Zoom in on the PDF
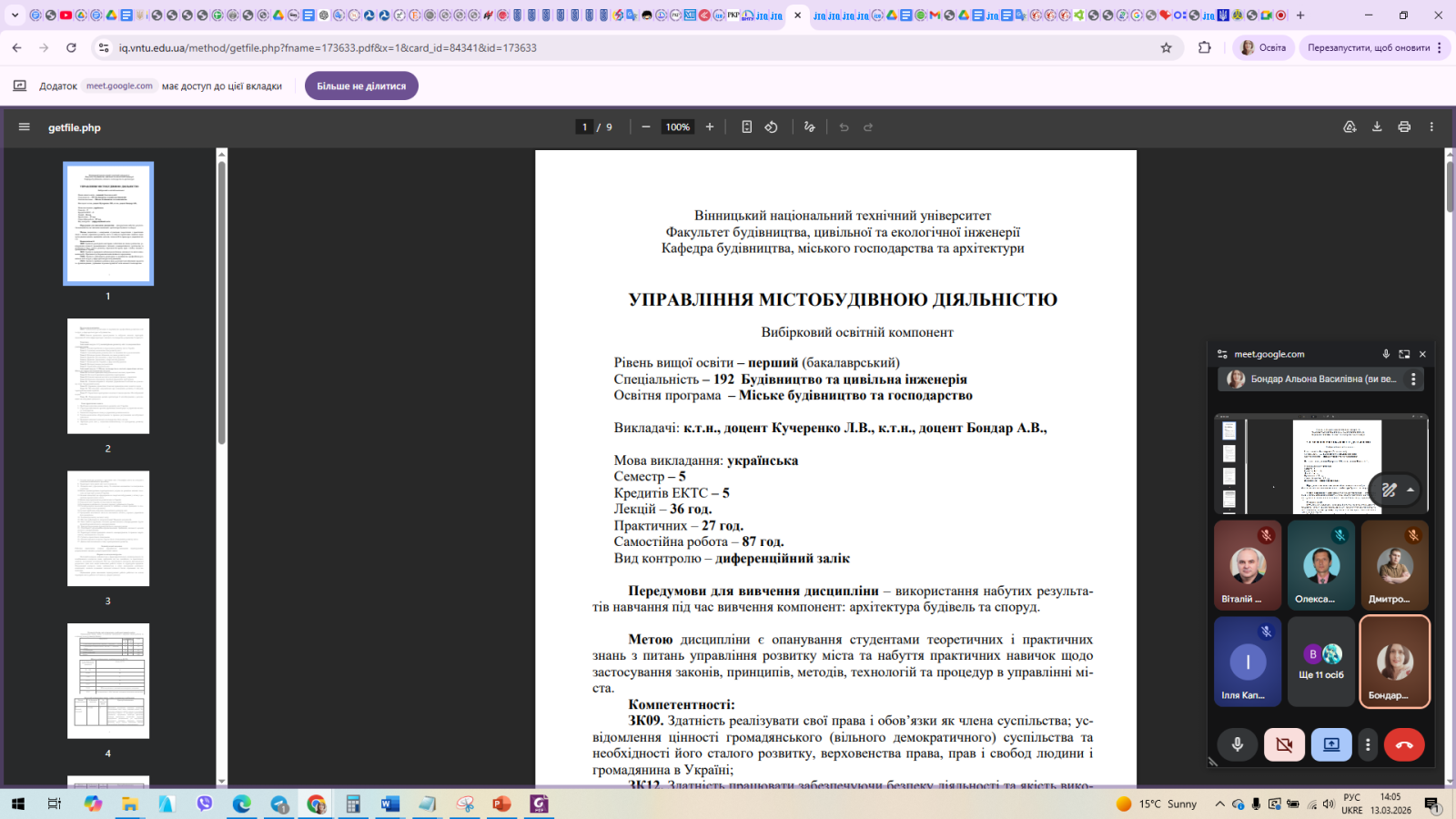The image size is (1456, 819). (x=710, y=127)
